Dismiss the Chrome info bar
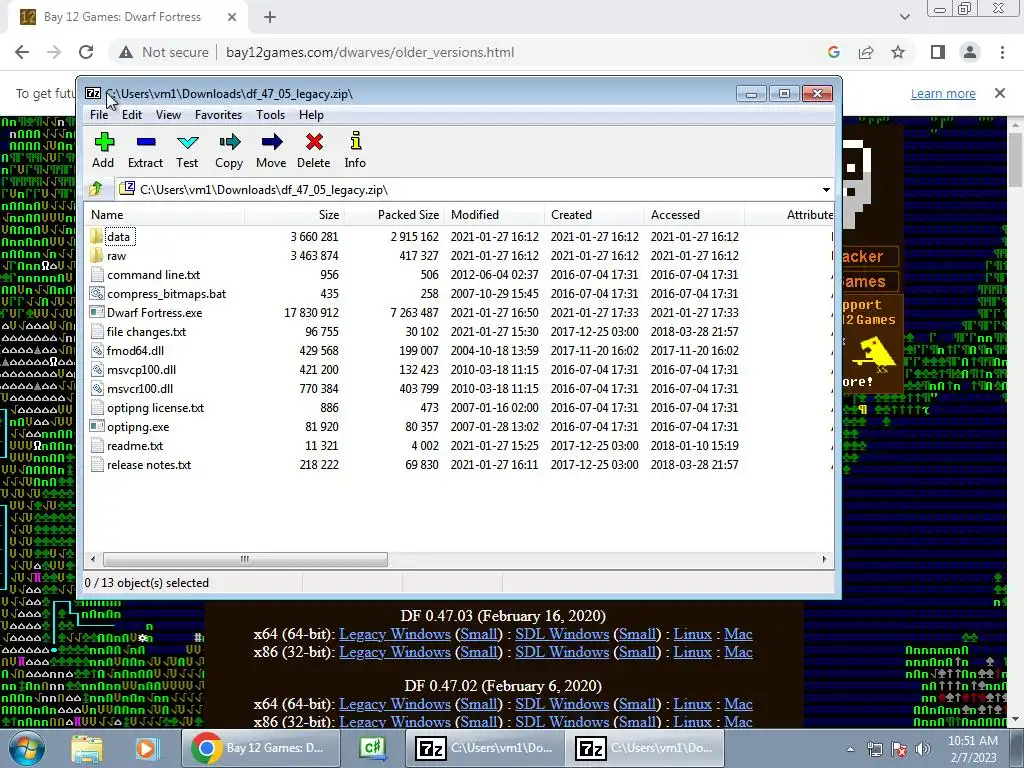Screen dimensions: 1024x768 [1000, 93]
